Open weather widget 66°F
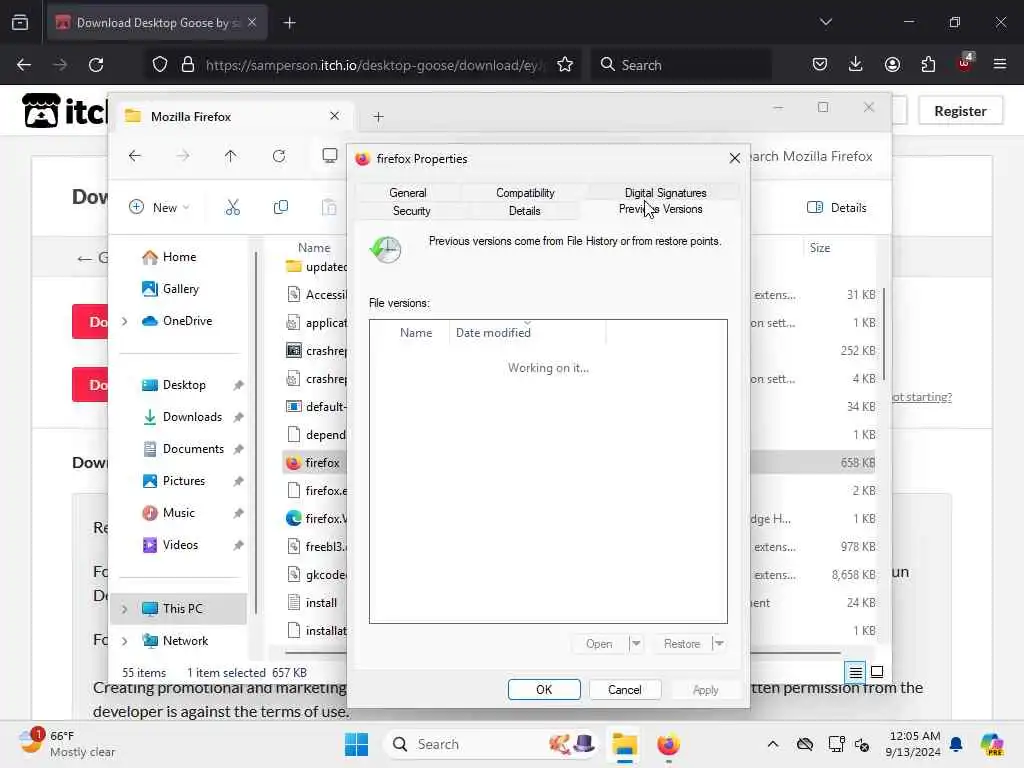The height and width of the screenshot is (768, 1024). [x=67, y=744]
